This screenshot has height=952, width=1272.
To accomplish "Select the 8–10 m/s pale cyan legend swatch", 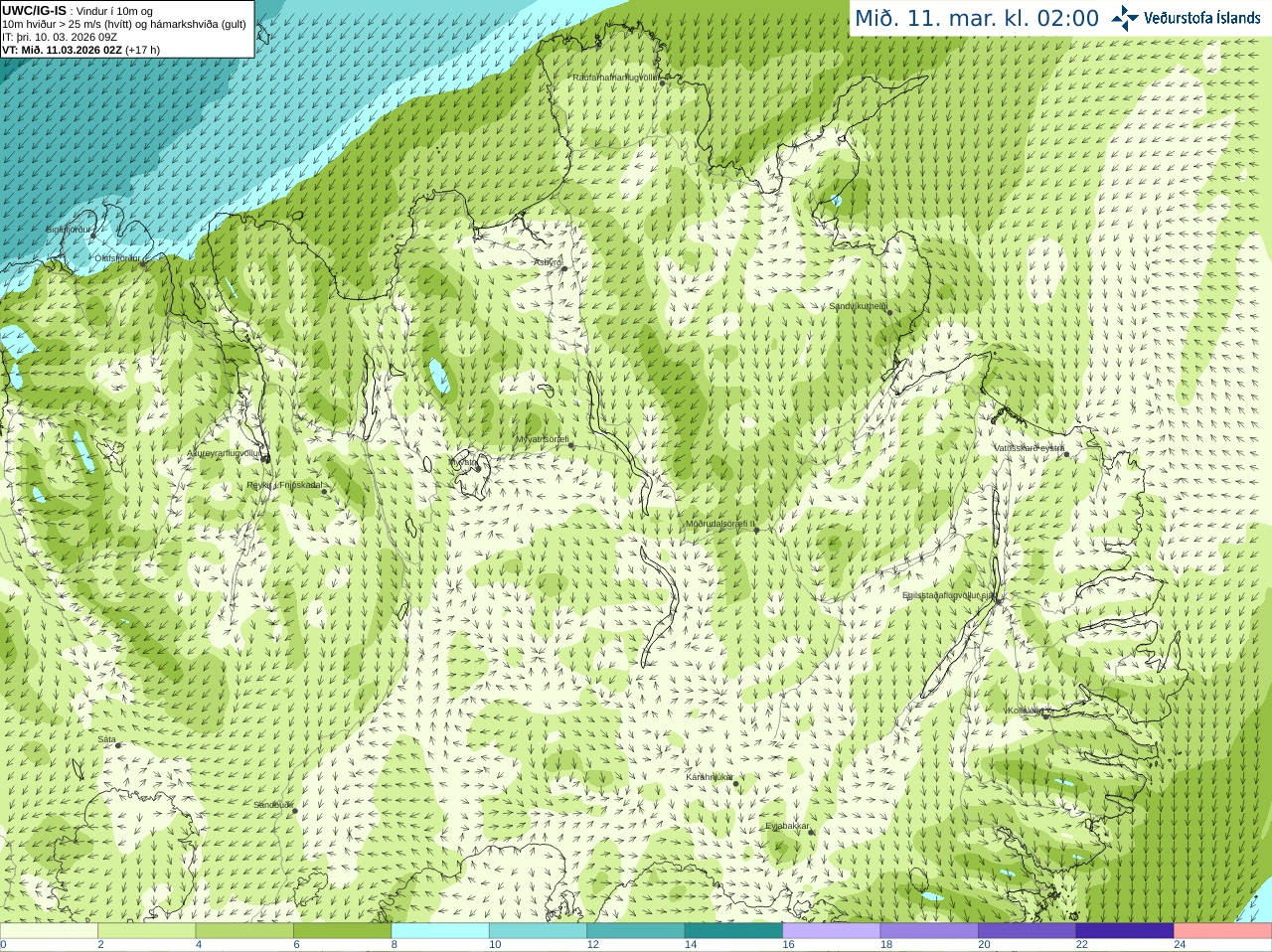I will pos(440,931).
